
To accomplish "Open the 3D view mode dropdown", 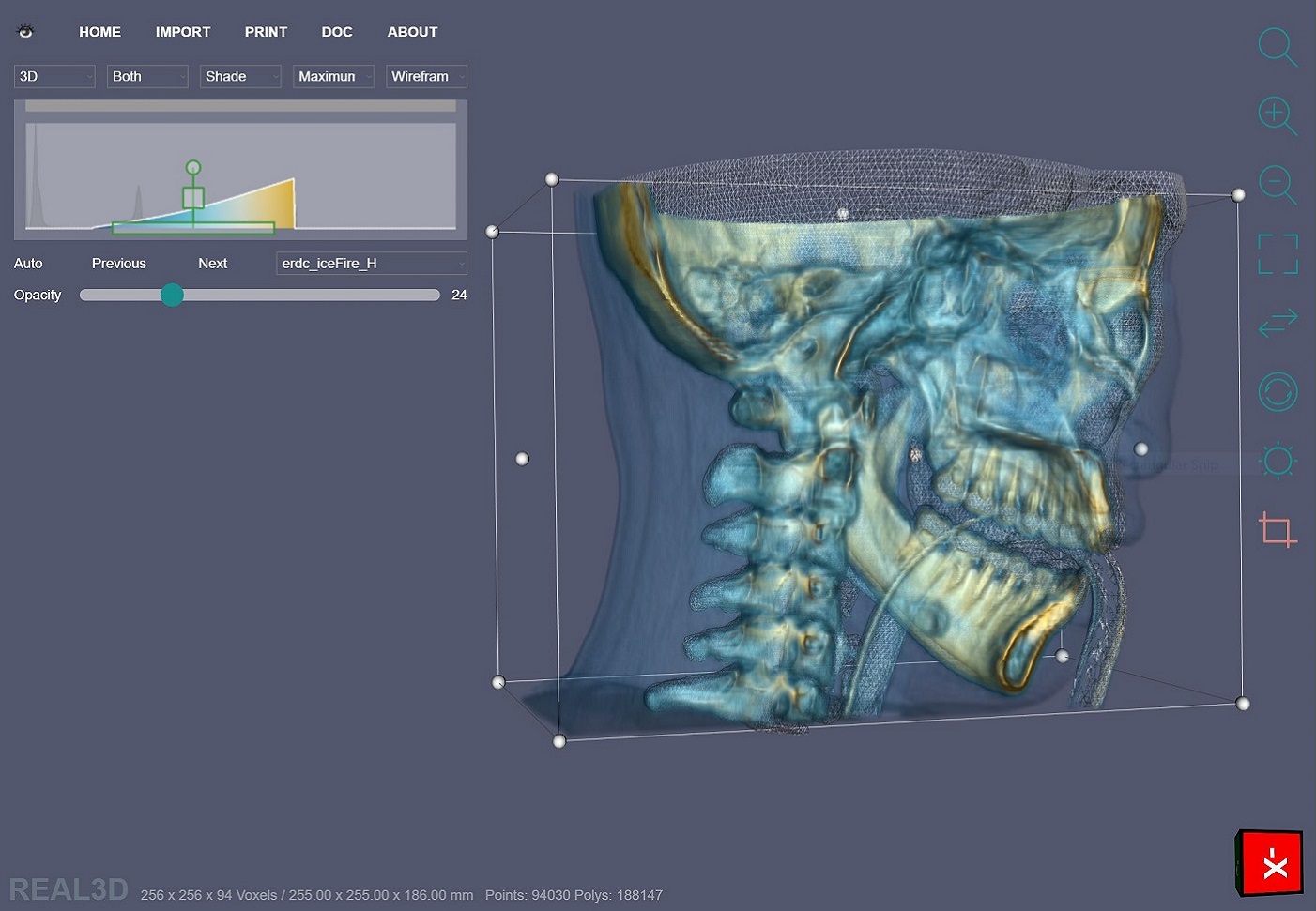I will point(54,76).
